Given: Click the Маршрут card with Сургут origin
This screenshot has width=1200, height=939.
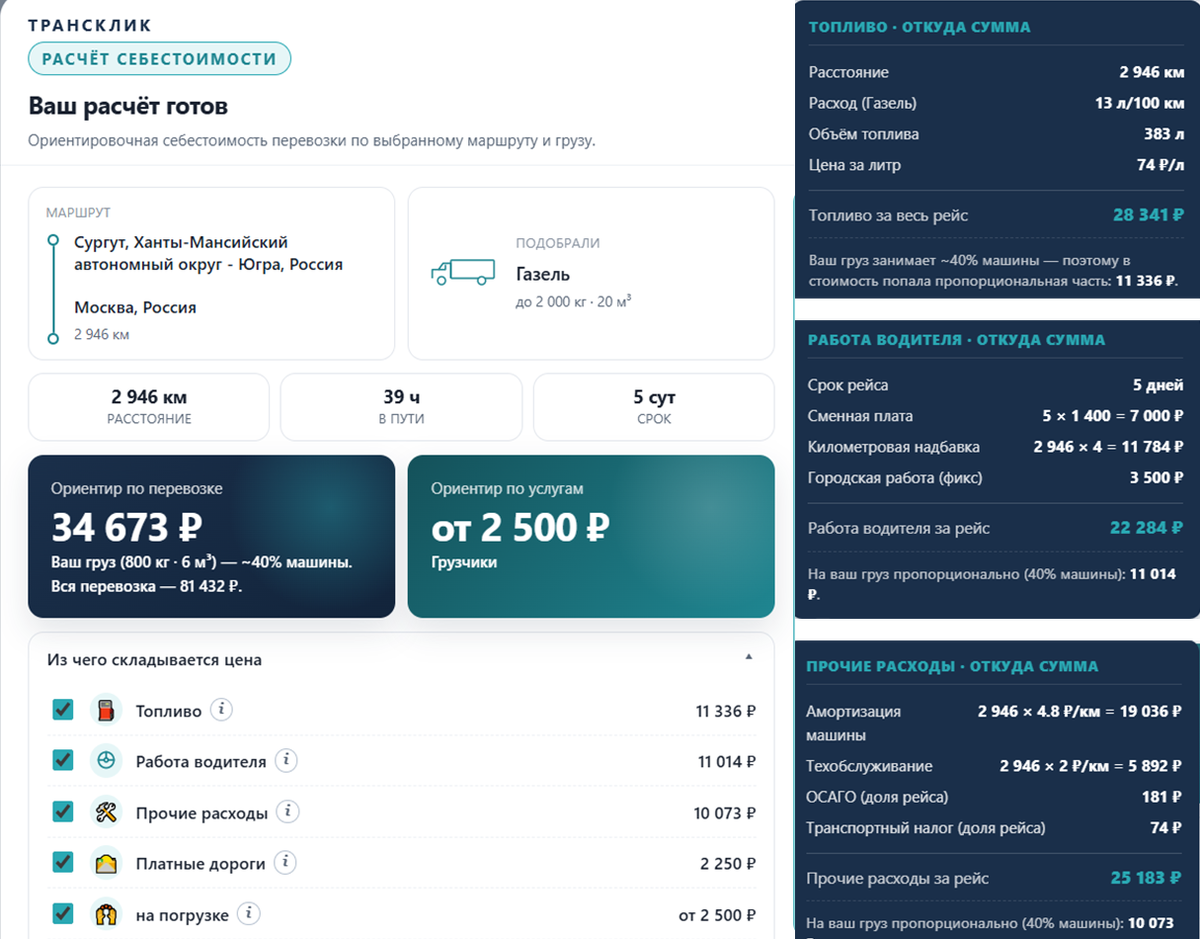Looking at the screenshot, I should pyautogui.click(x=211, y=273).
